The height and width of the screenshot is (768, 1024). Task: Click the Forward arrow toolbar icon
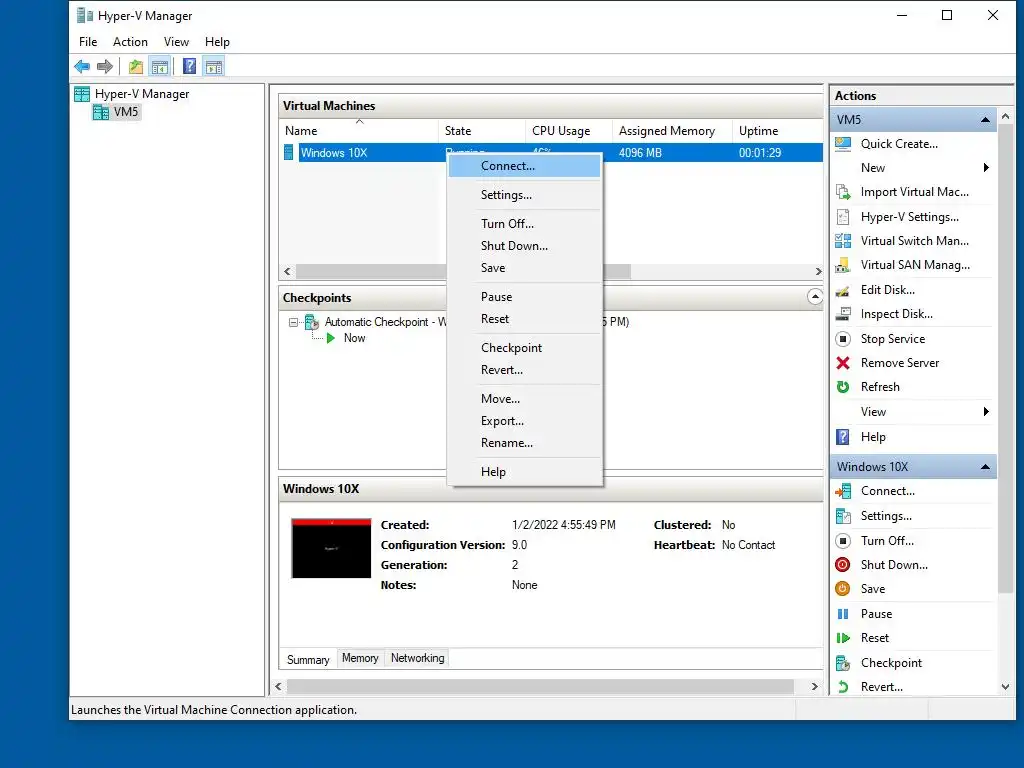pyautogui.click(x=104, y=67)
